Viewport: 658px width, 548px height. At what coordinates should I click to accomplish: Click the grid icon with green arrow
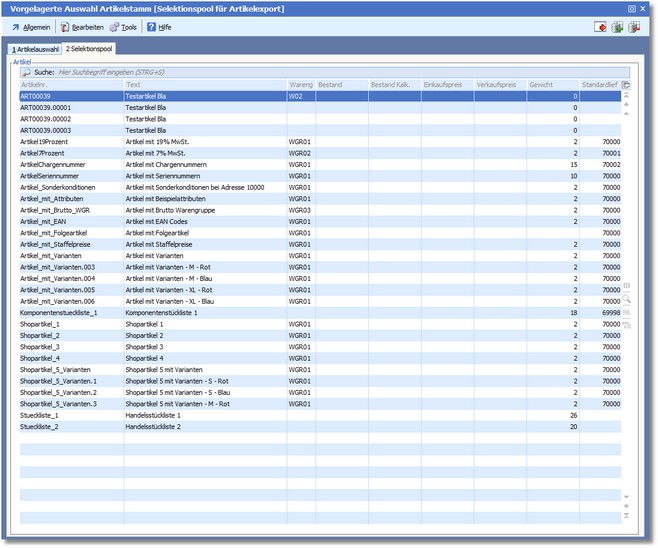[x=617, y=27]
